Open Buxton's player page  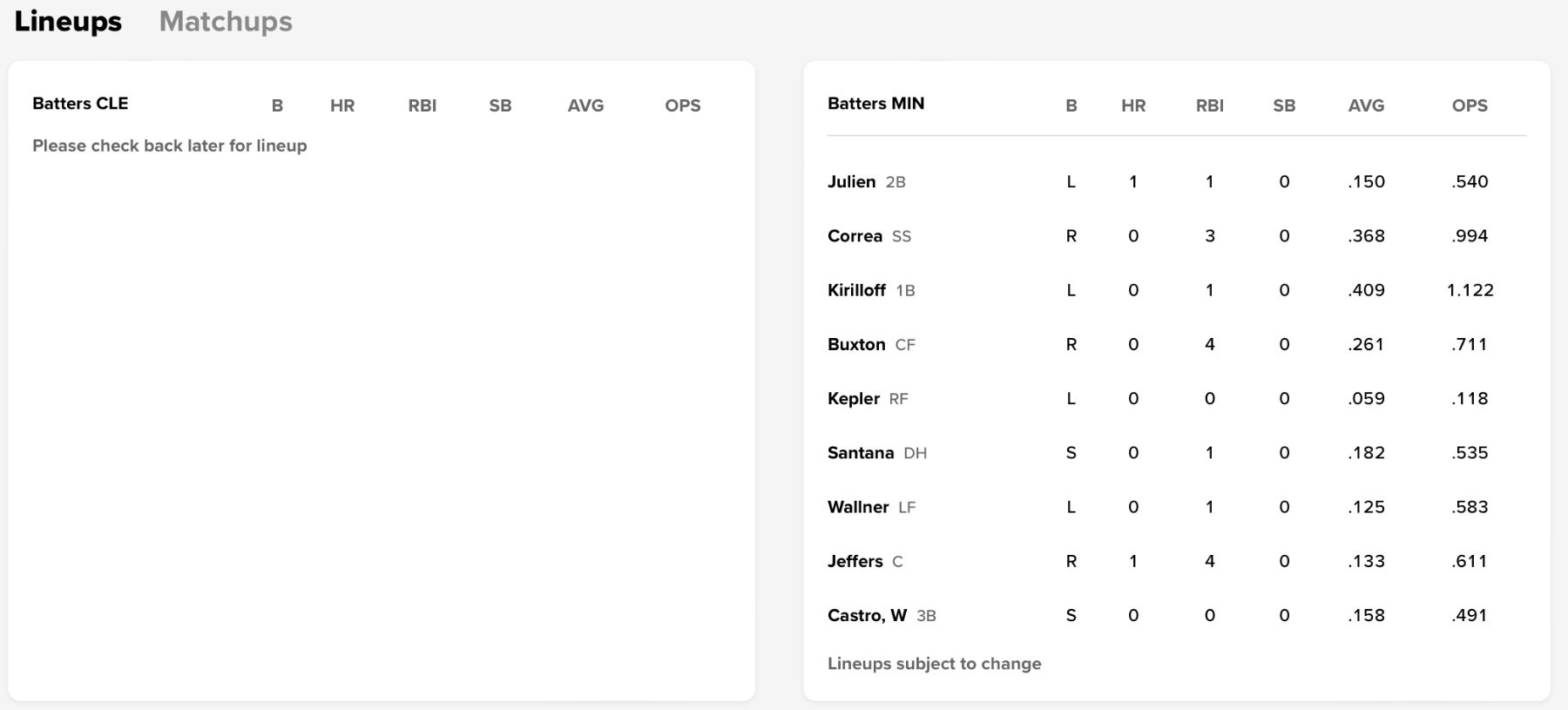(856, 344)
